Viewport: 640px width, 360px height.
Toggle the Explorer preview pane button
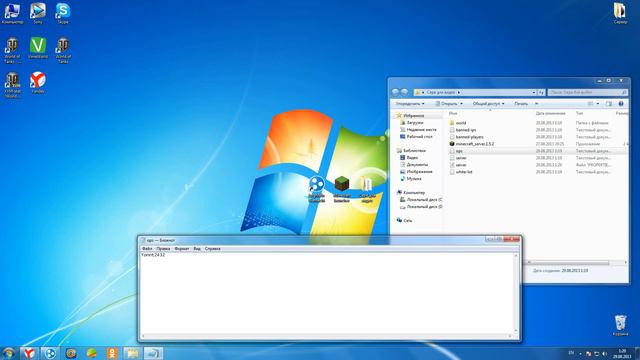609,104
